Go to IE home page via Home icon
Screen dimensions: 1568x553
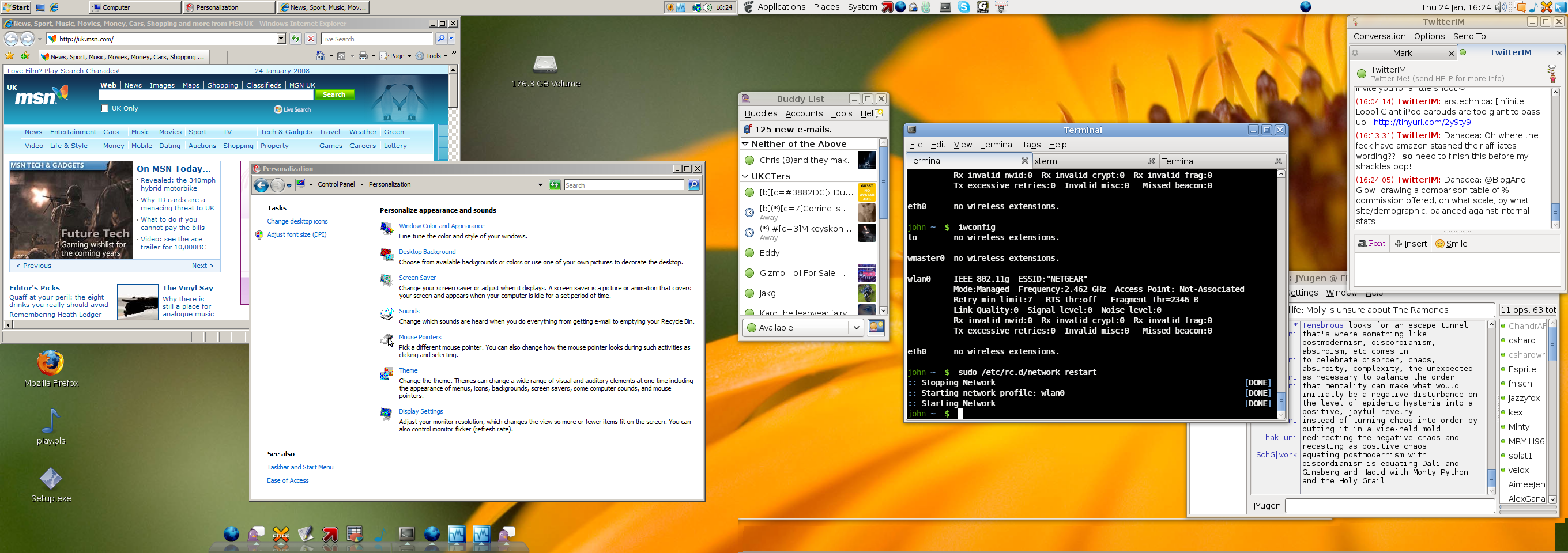pyautogui.click(x=321, y=56)
